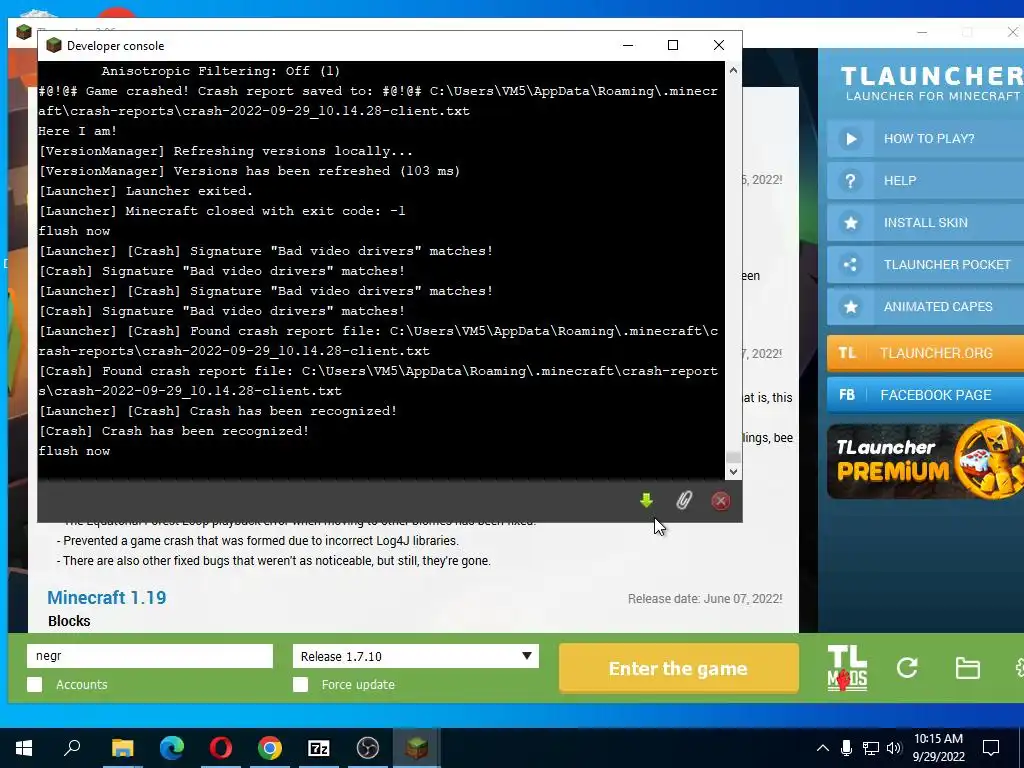The image size is (1024, 768).
Task: Launch Opera browser from the taskbar
Action: pos(221,748)
